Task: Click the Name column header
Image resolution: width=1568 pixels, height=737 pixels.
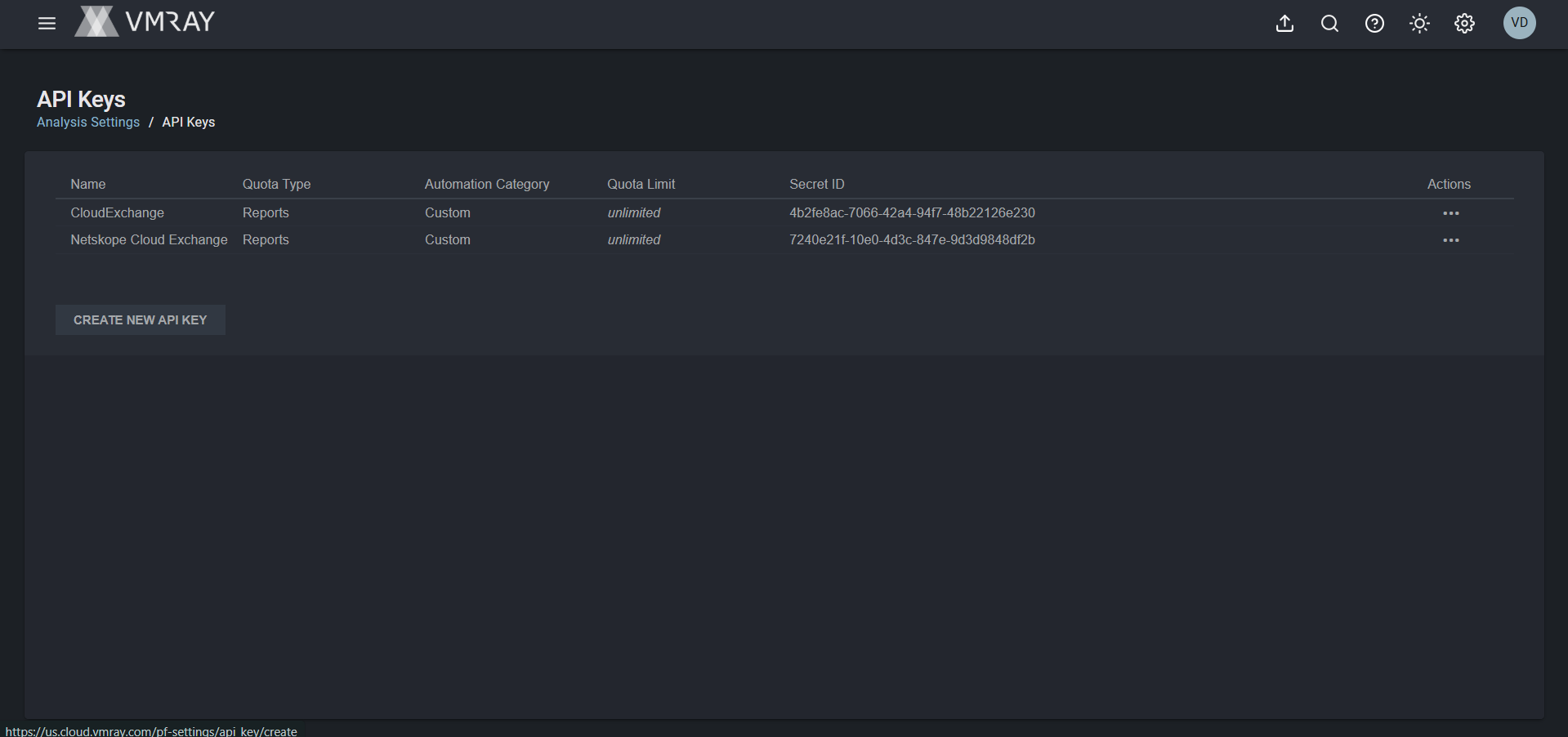Action: (x=88, y=184)
